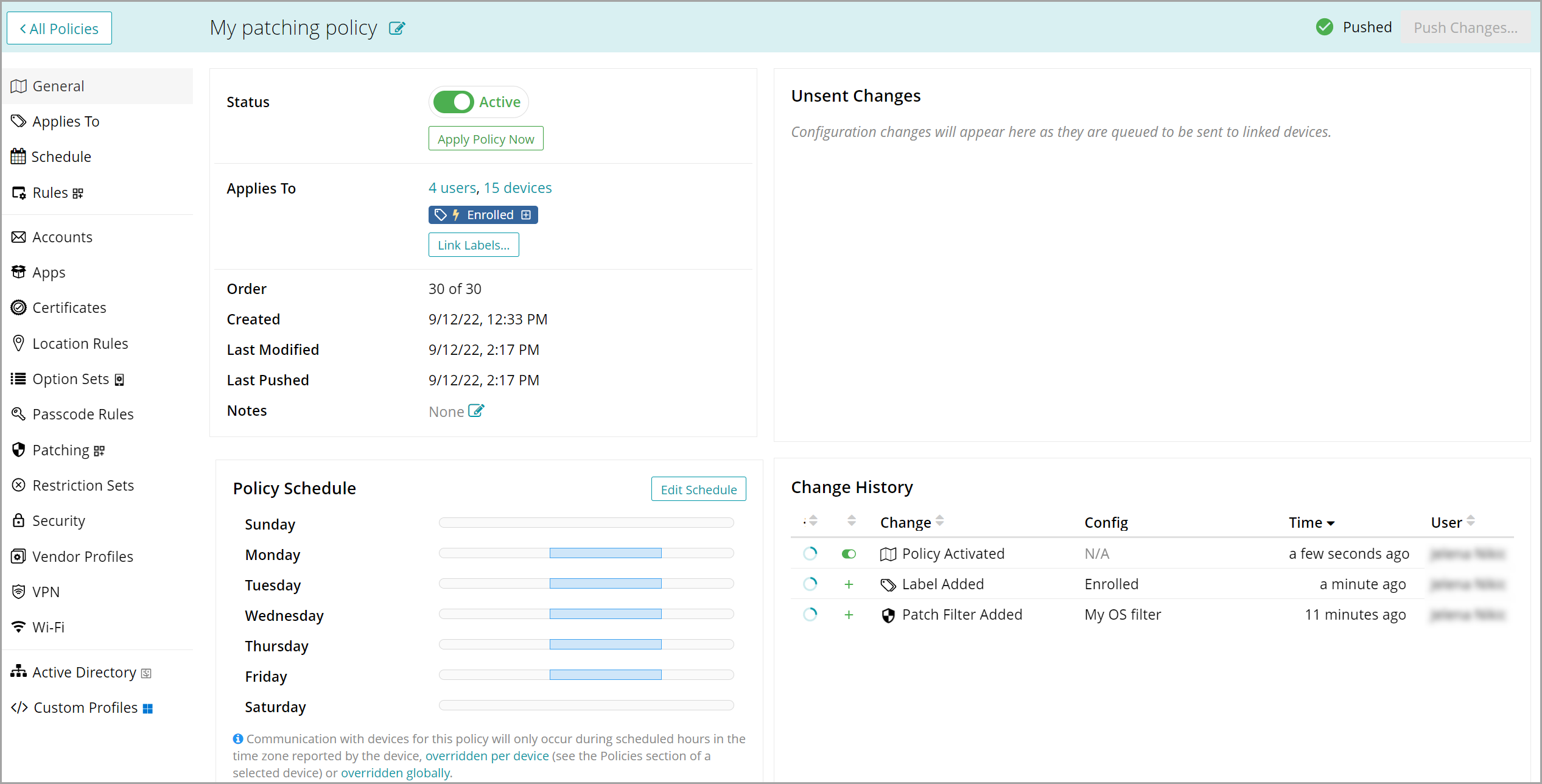
Task: Toggle the Active status switch off
Action: click(454, 102)
